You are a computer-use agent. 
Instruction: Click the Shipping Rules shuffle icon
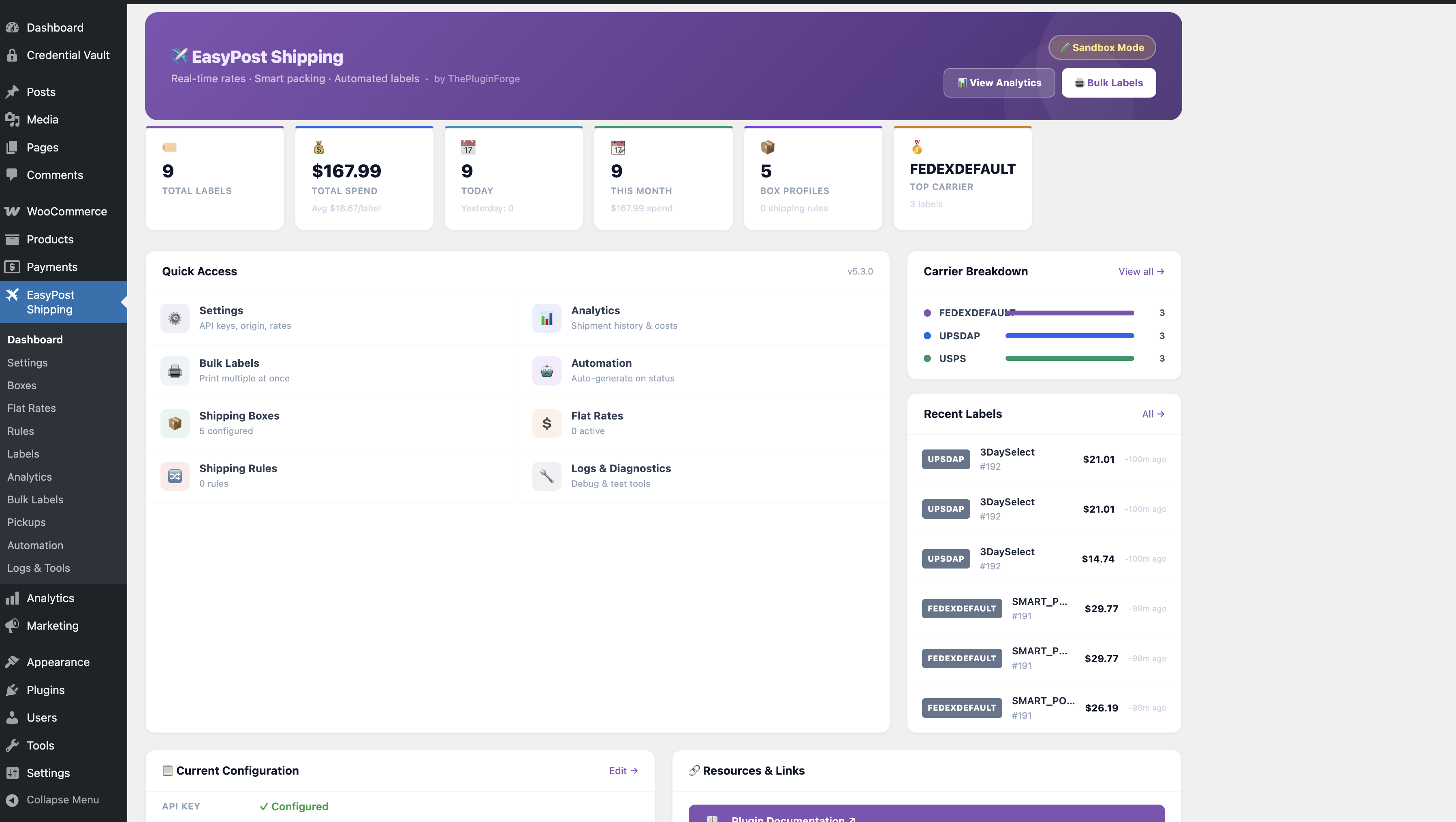tap(175, 476)
